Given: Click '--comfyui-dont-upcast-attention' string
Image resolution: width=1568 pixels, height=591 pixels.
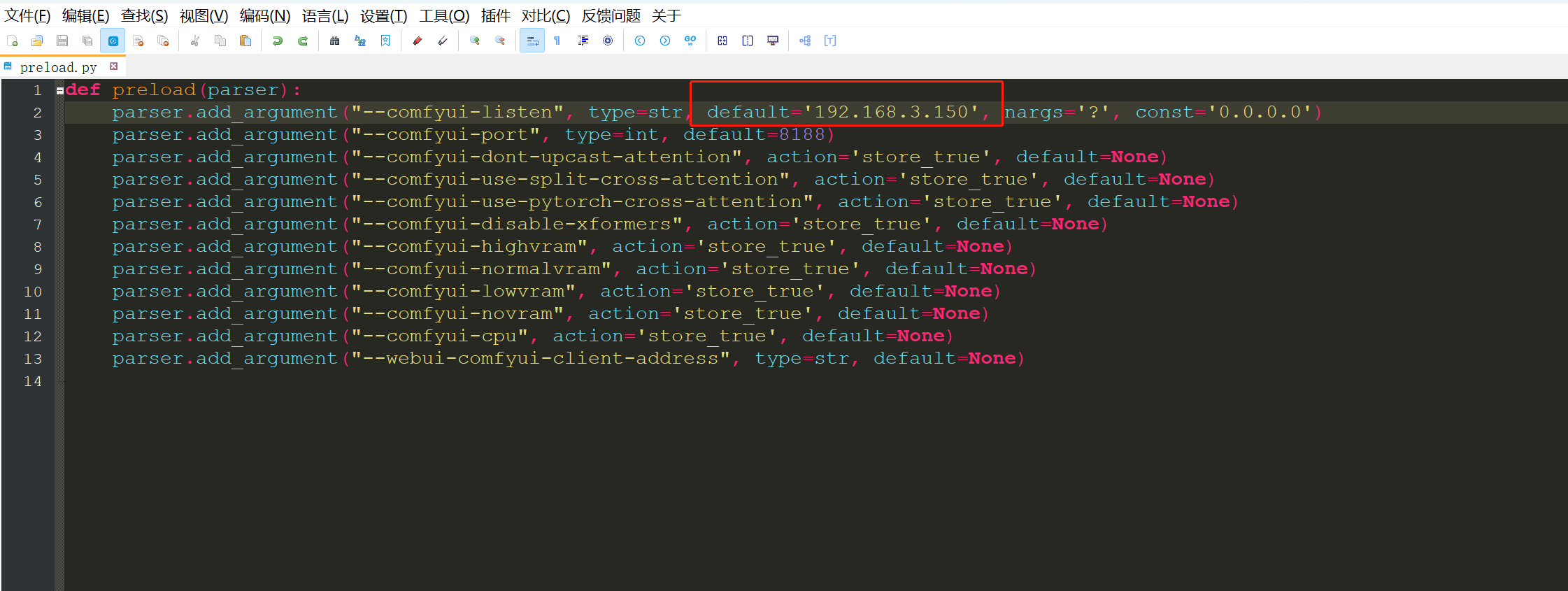Looking at the screenshot, I should (x=546, y=157).
